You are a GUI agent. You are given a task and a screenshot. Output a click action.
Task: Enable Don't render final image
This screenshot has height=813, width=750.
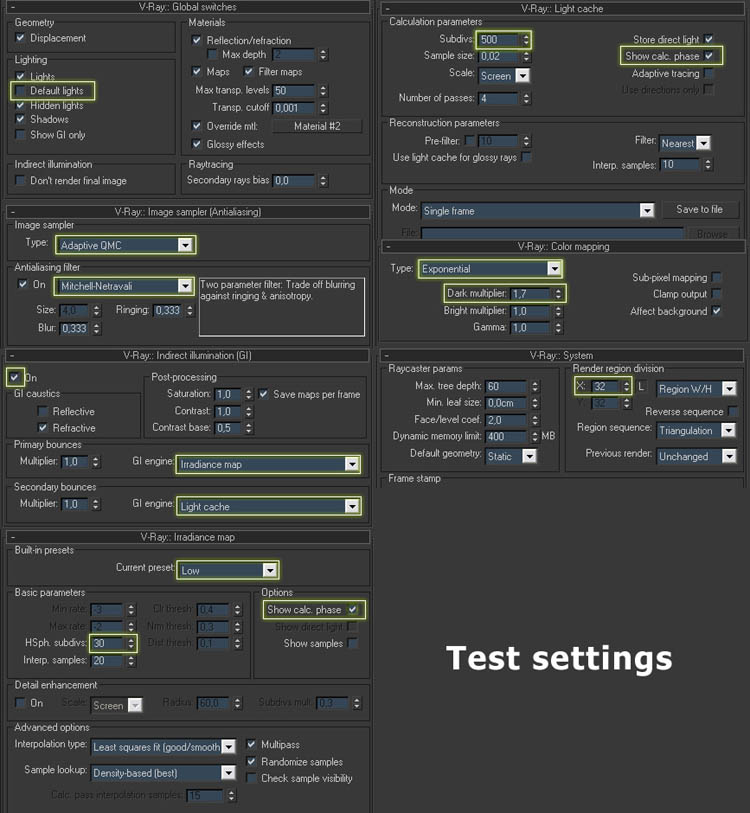coord(22,181)
